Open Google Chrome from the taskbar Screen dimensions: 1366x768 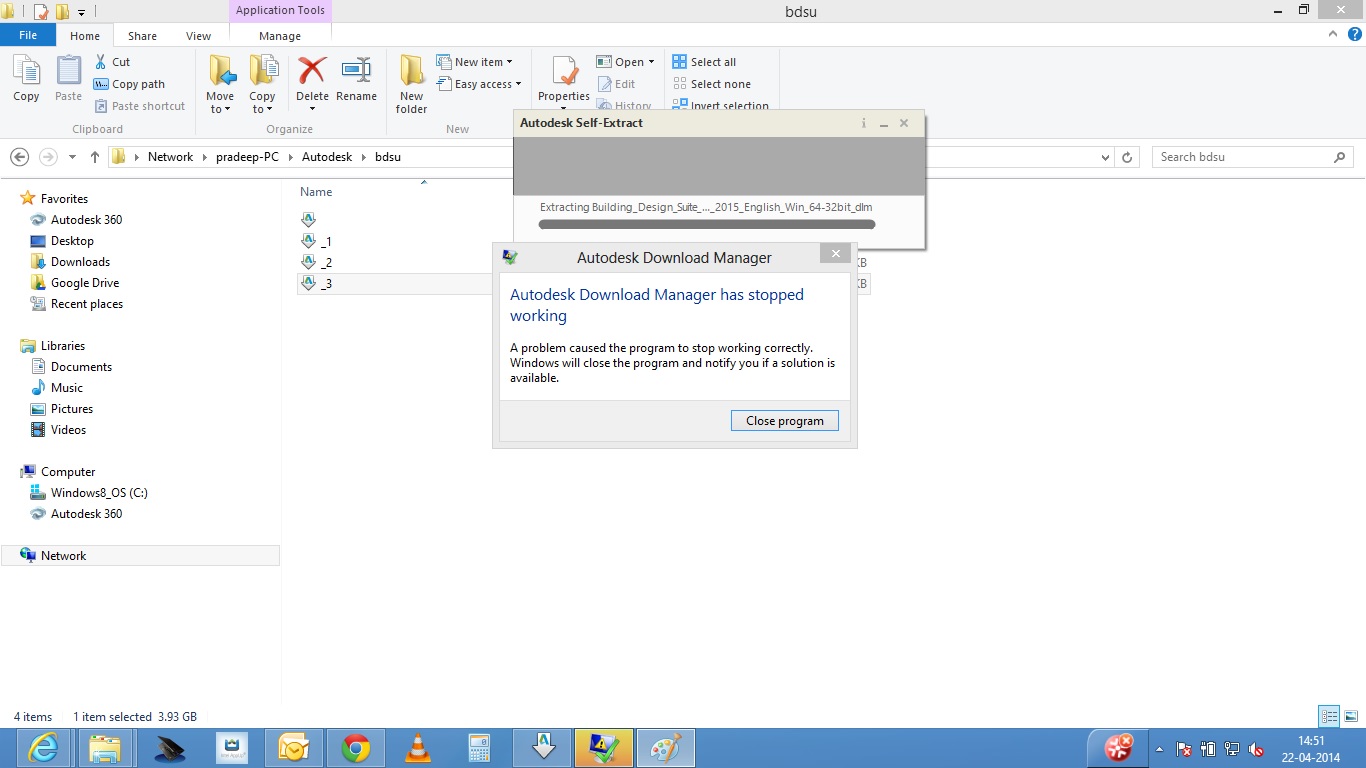[x=355, y=748]
